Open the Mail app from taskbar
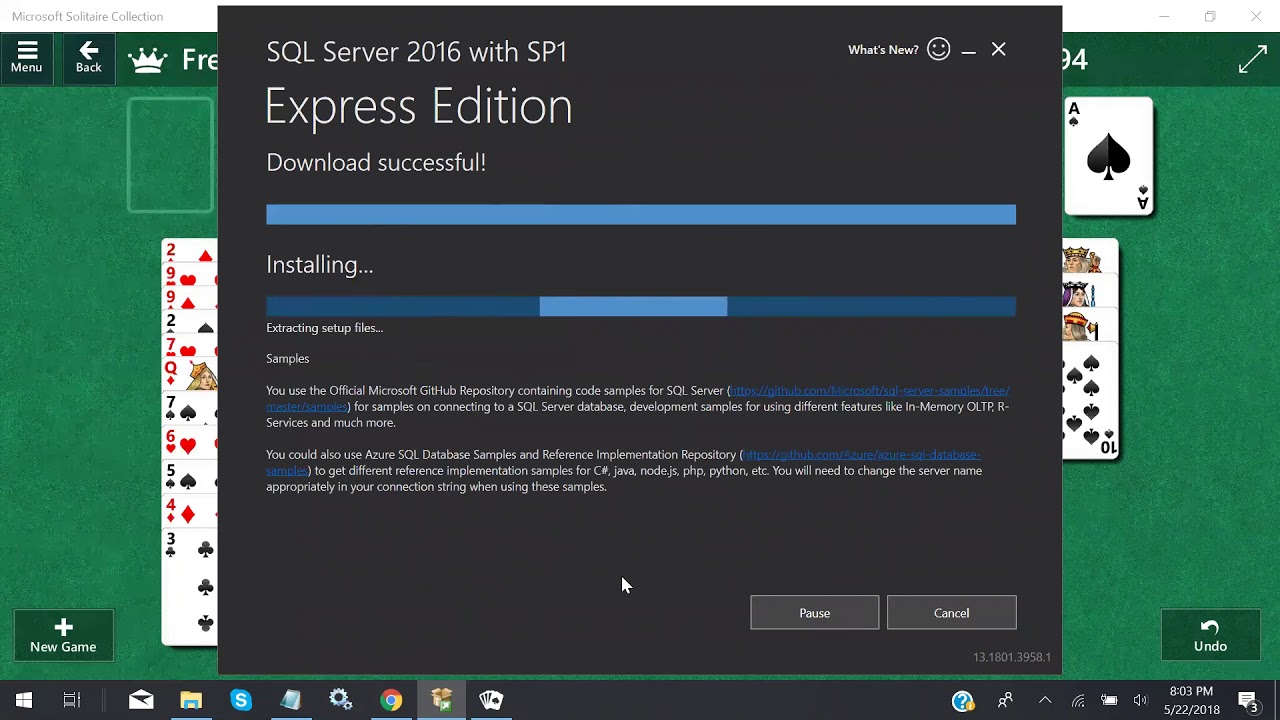This screenshot has width=1280, height=720. click(141, 700)
